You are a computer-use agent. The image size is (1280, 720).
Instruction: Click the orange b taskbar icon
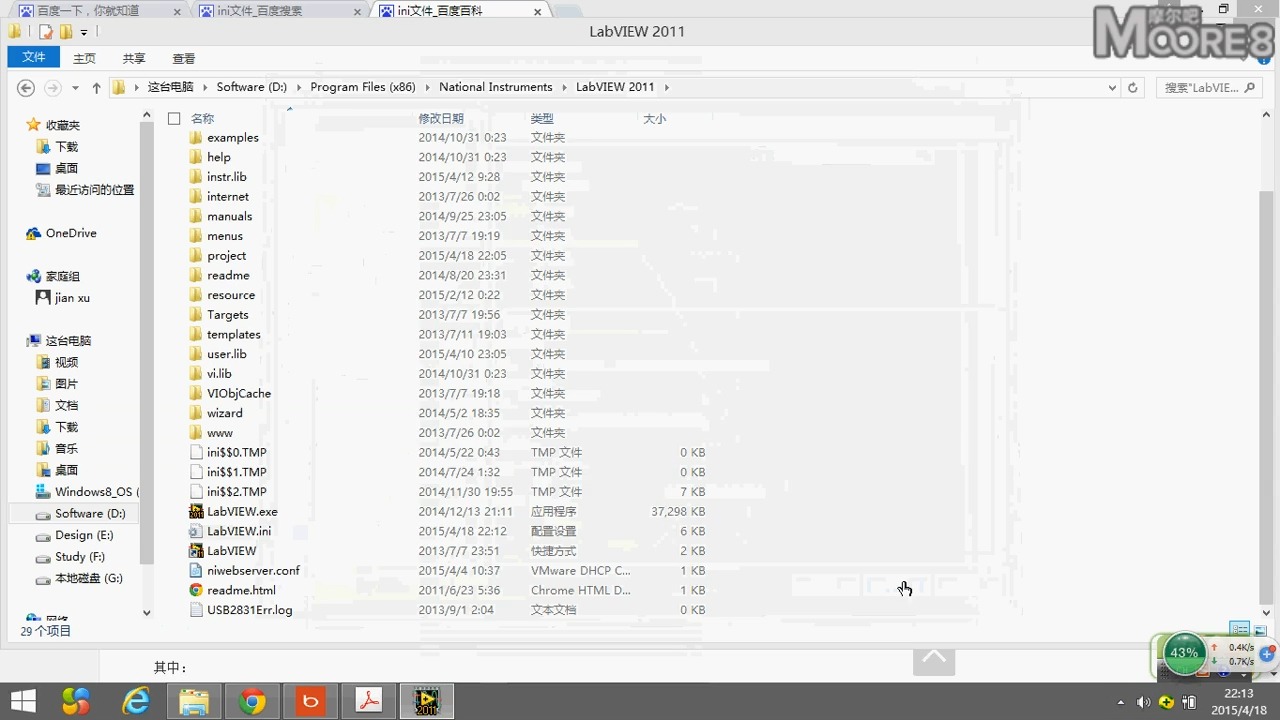coord(310,702)
